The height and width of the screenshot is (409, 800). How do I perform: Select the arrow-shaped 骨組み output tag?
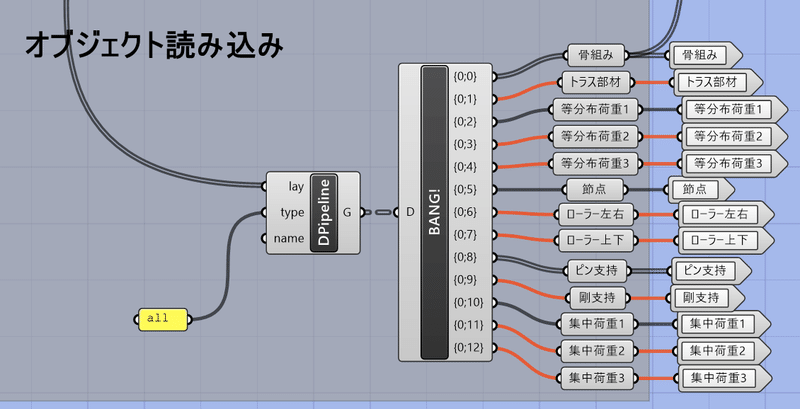[706, 55]
